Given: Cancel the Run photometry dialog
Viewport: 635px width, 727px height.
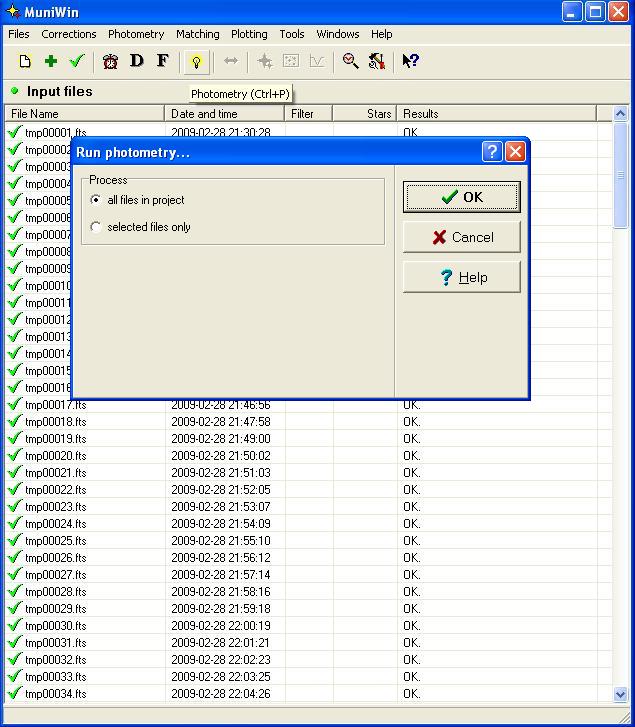Looking at the screenshot, I should tap(462, 237).
